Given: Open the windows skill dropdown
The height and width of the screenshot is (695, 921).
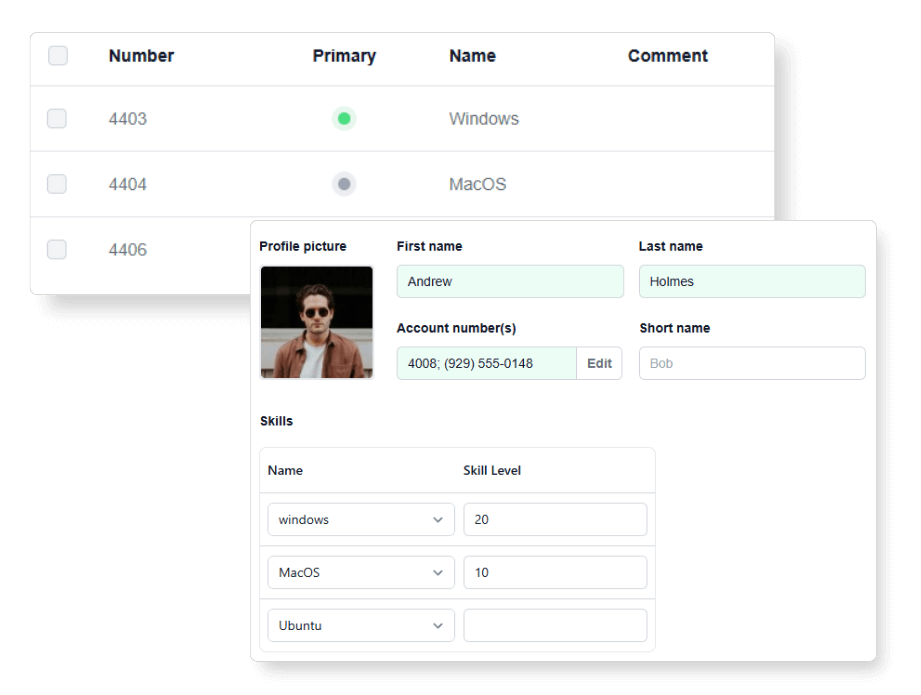Looking at the screenshot, I should coord(360,519).
